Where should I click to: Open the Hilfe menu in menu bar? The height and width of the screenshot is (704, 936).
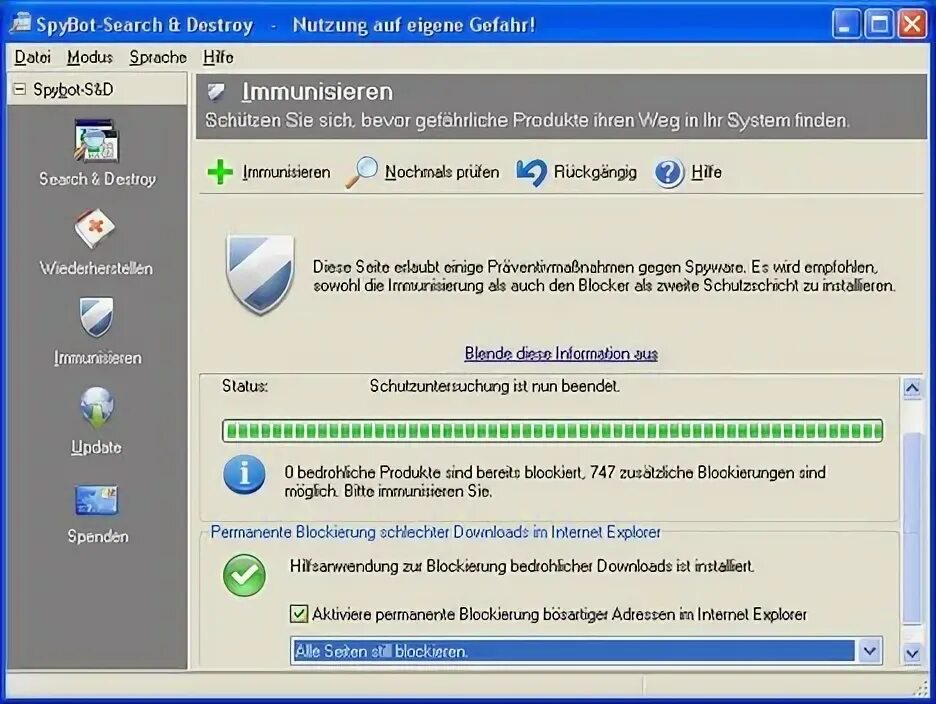218,57
